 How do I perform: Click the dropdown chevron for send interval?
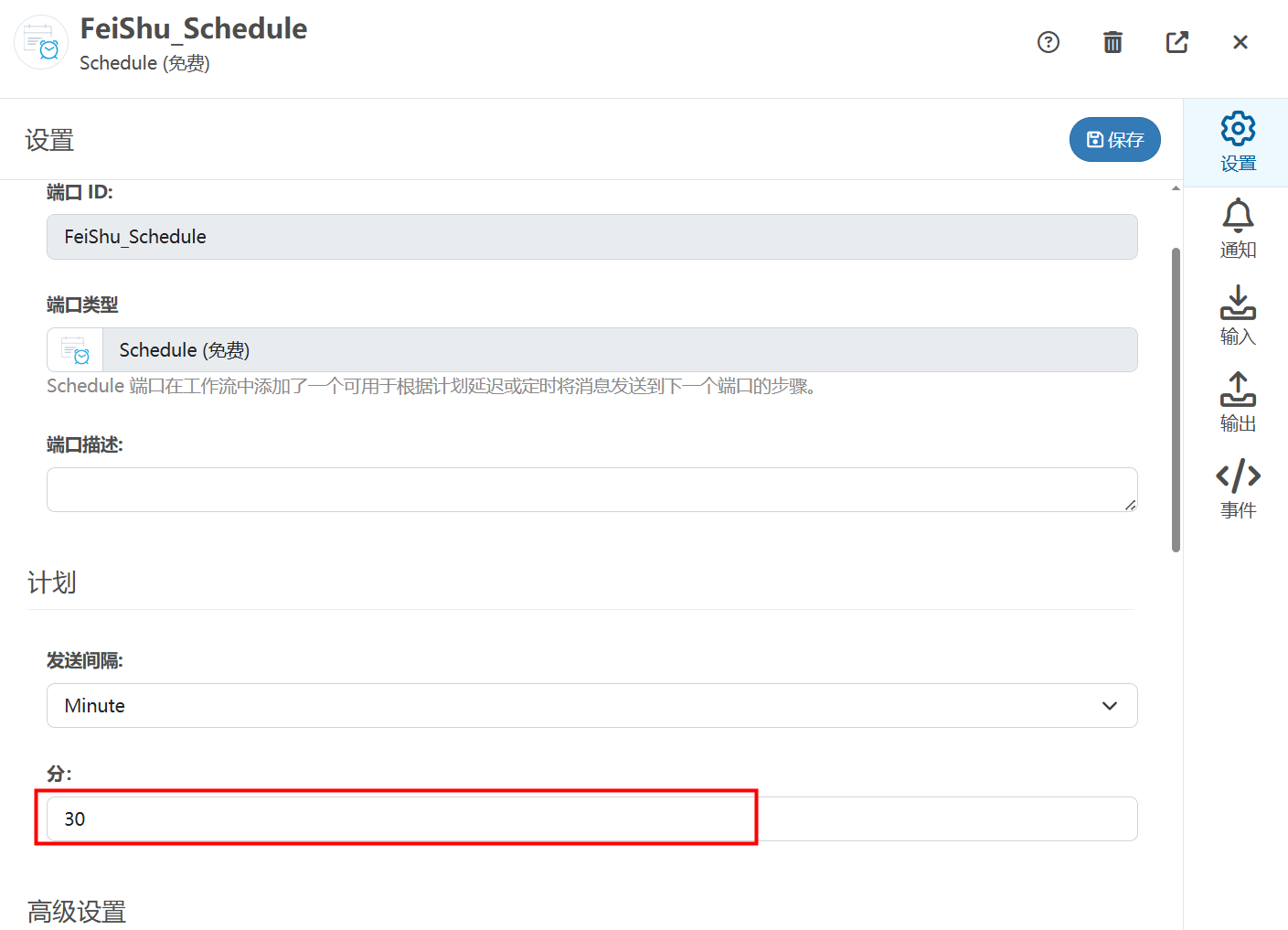tap(1109, 706)
